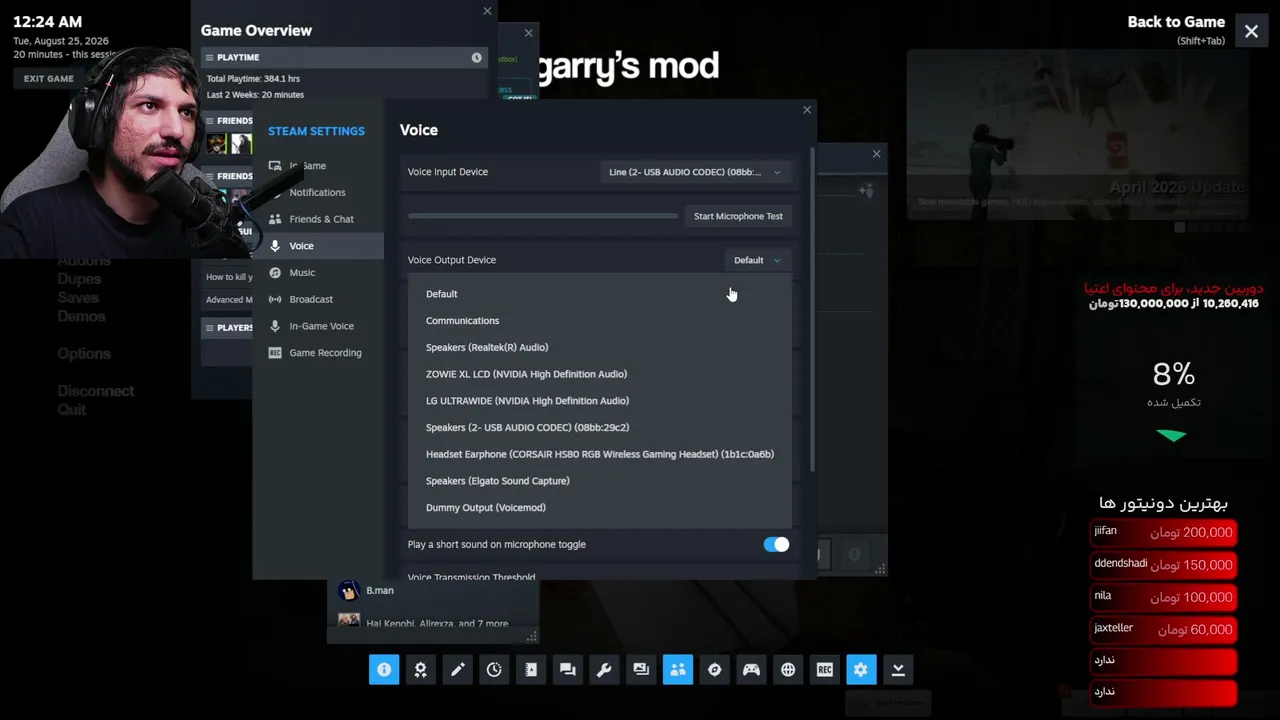Click the clock icon in Playtime header

(x=476, y=58)
